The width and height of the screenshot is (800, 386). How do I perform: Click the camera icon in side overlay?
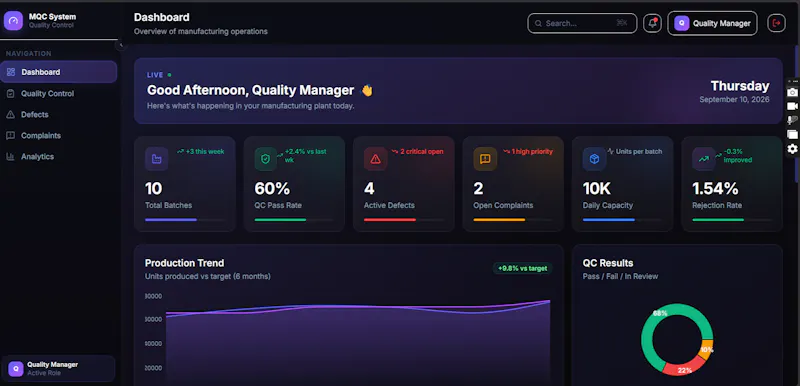point(792,92)
